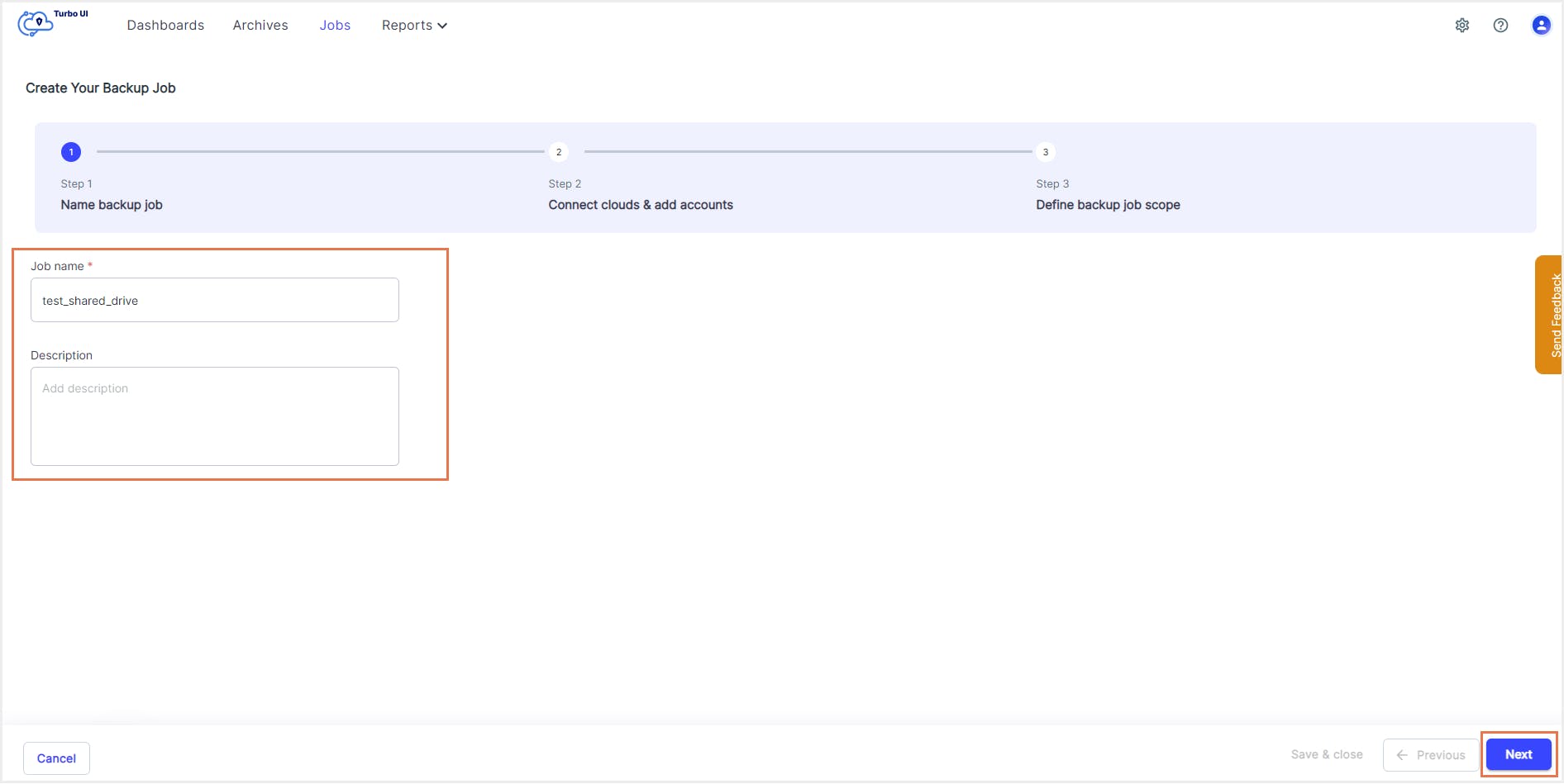This screenshot has width=1564, height=784.
Task: Click the back arrow inside Previous button
Action: click(1400, 755)
